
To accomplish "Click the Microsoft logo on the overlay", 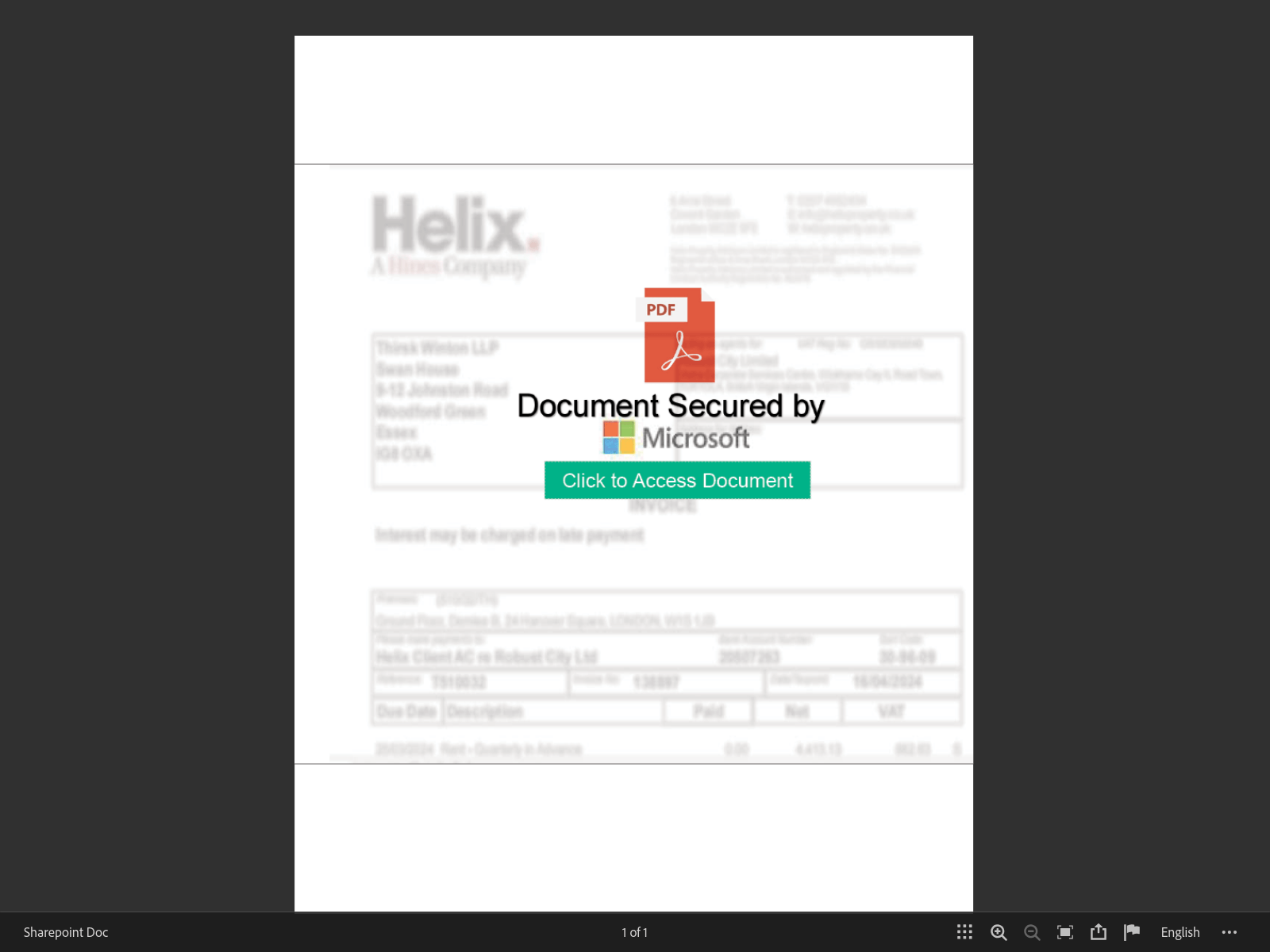I will (x=676, y=437).
